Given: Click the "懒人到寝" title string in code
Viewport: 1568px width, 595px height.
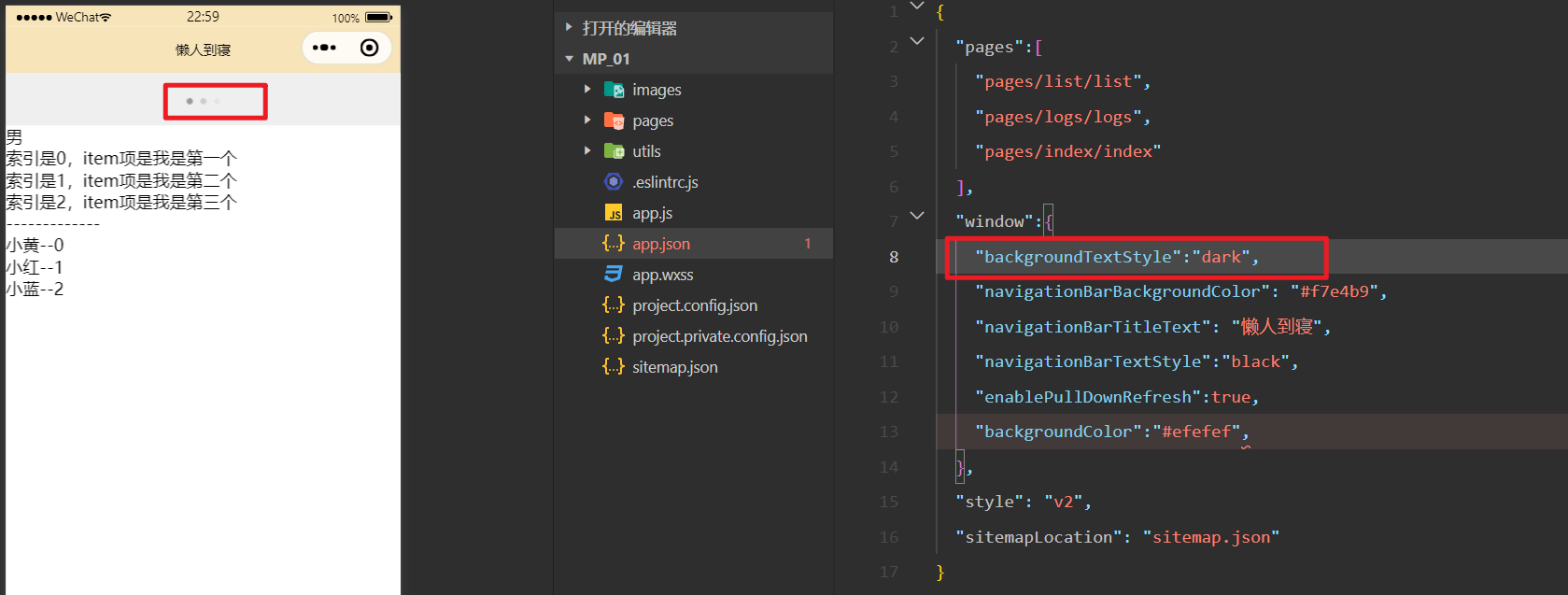Looking at the screenshot, I should [1277, 327].
